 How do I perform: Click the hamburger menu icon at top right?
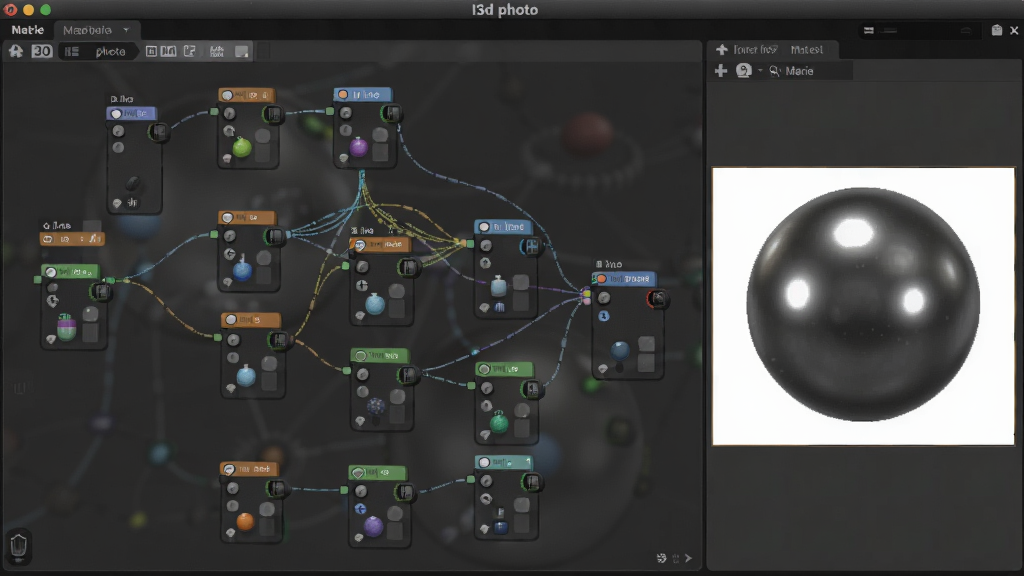coord(869,30)
